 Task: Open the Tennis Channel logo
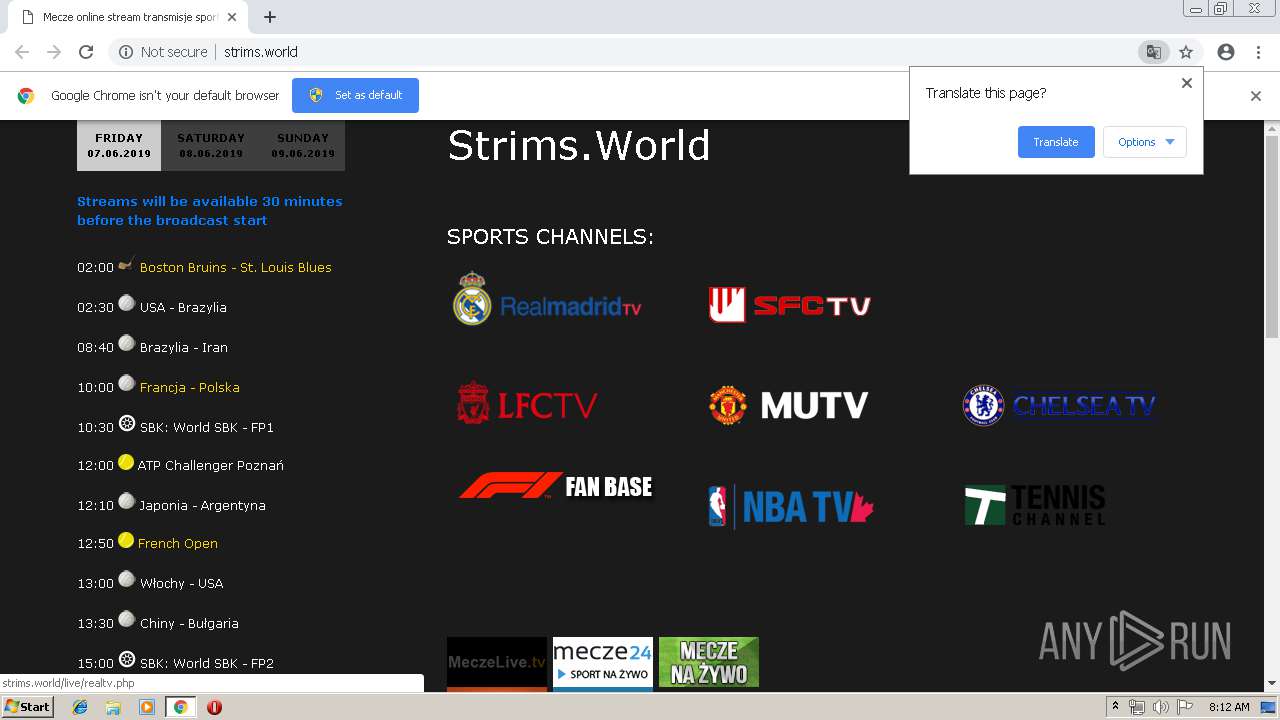pyautogui.click(x=1035, y=505)
